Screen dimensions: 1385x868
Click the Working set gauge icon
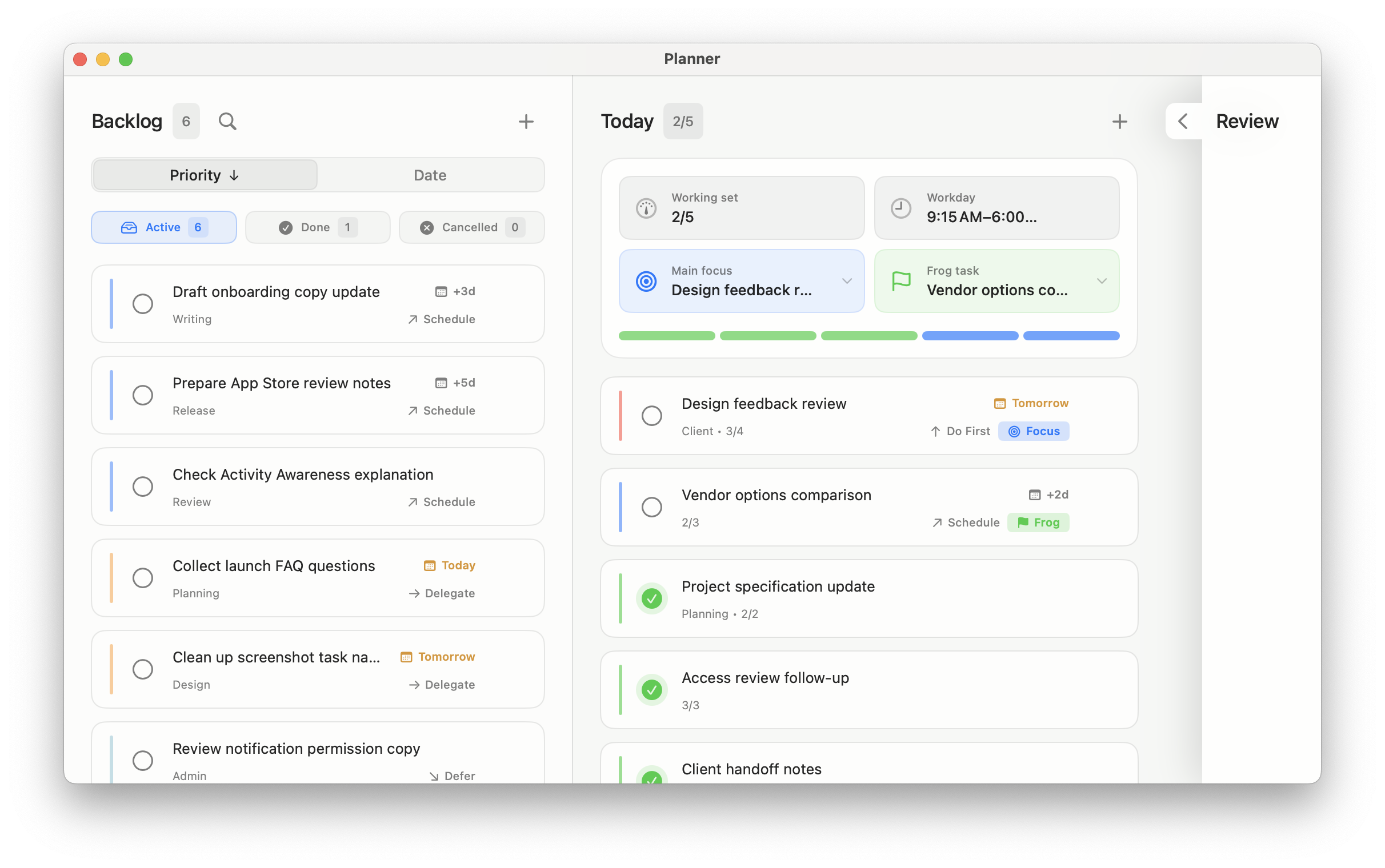(646, 208)
